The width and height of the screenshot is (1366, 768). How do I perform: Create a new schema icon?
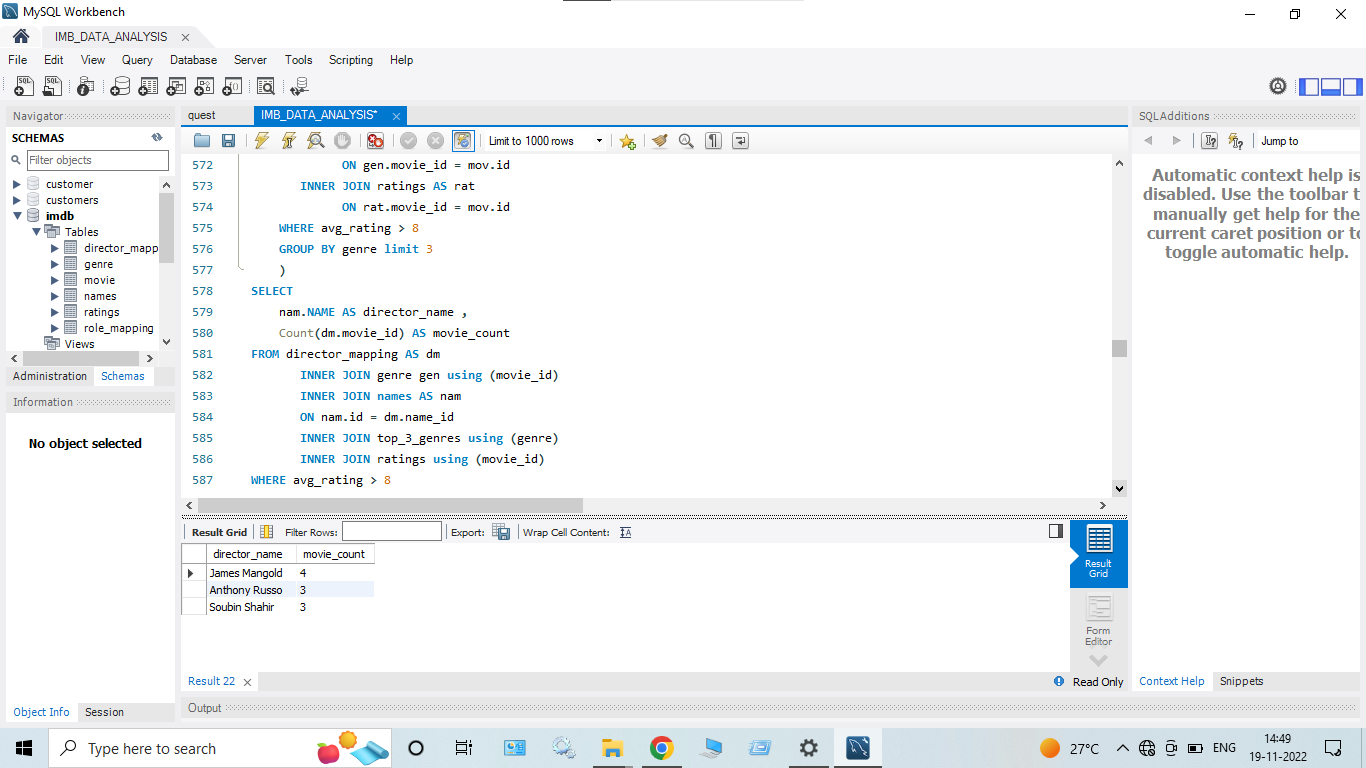point(119,87)
